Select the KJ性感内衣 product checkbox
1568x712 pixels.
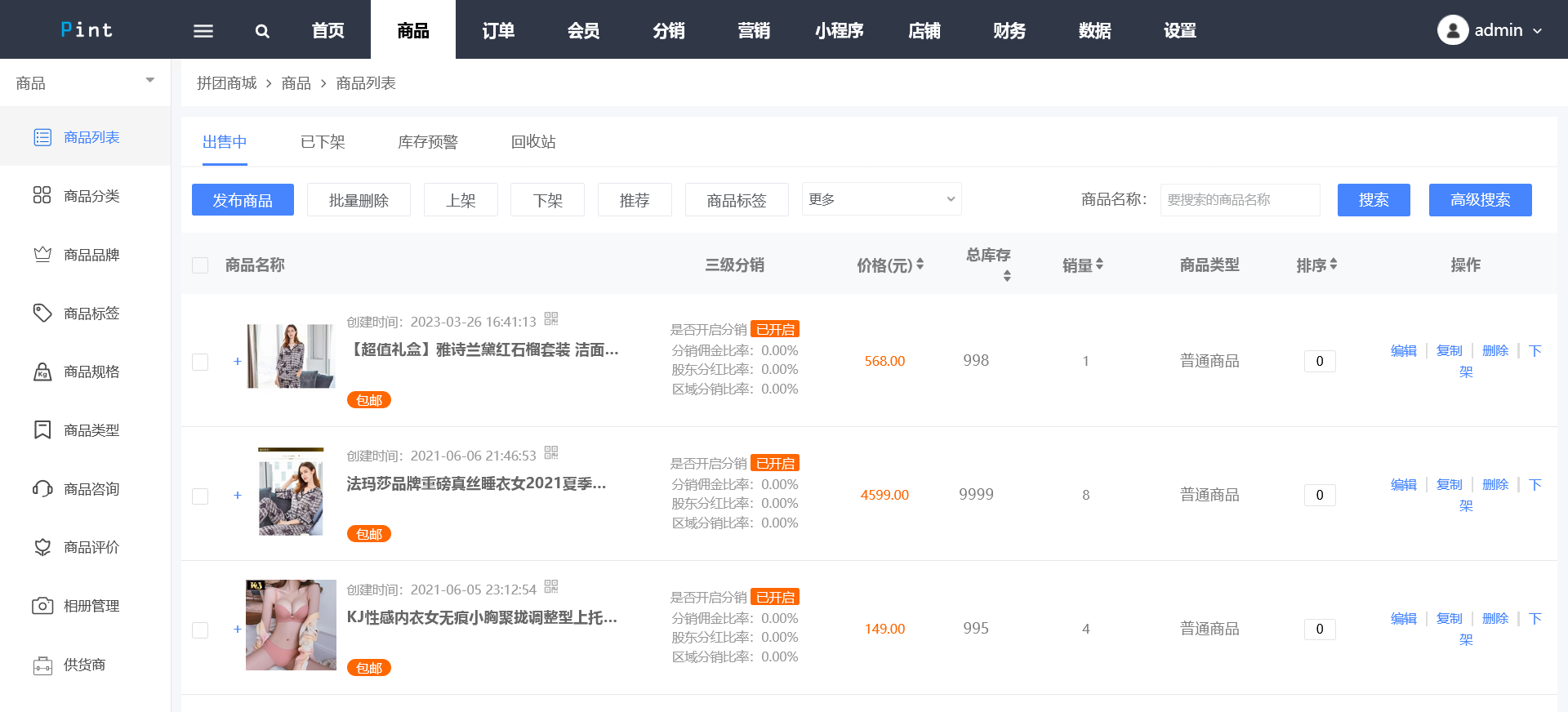click(x=200, y=630)
